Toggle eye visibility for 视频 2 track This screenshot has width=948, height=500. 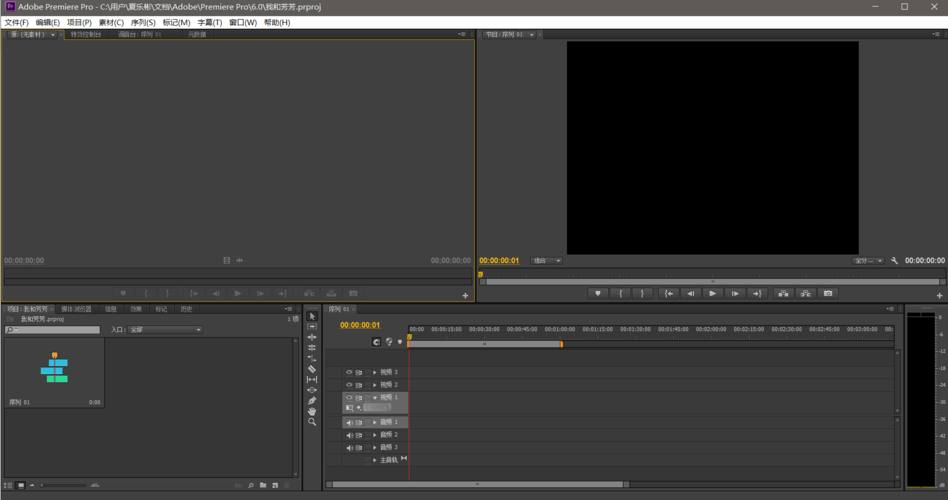tap(349, 385)
